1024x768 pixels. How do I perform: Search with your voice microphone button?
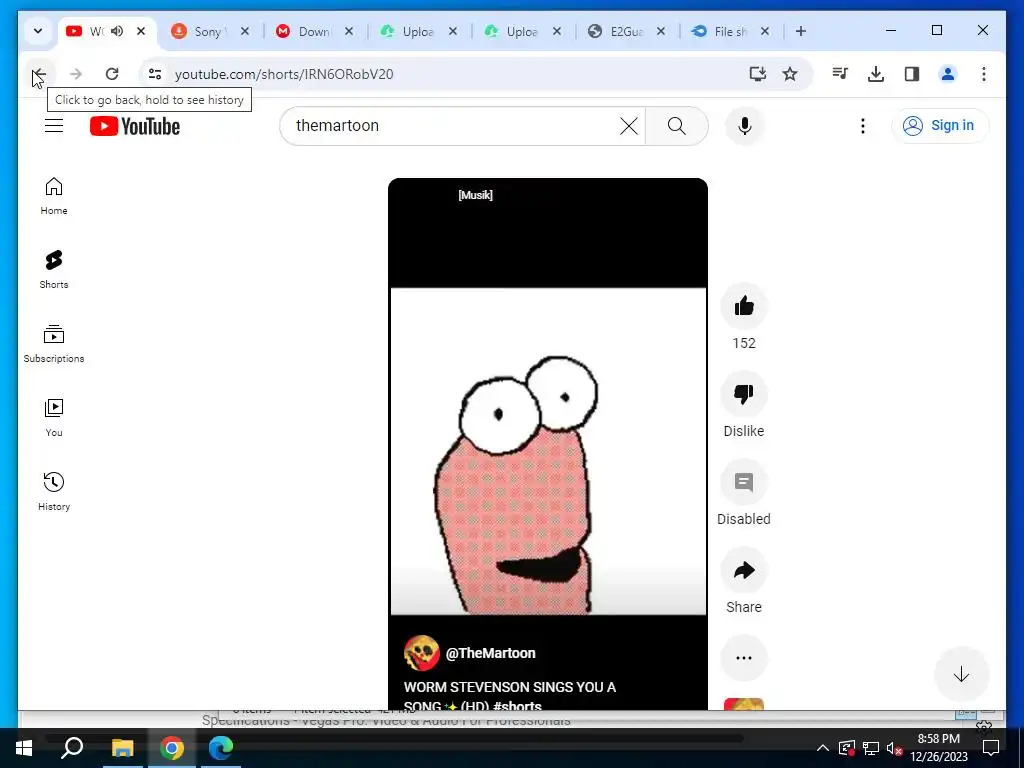pyautogui.click(x=744, y=125)
